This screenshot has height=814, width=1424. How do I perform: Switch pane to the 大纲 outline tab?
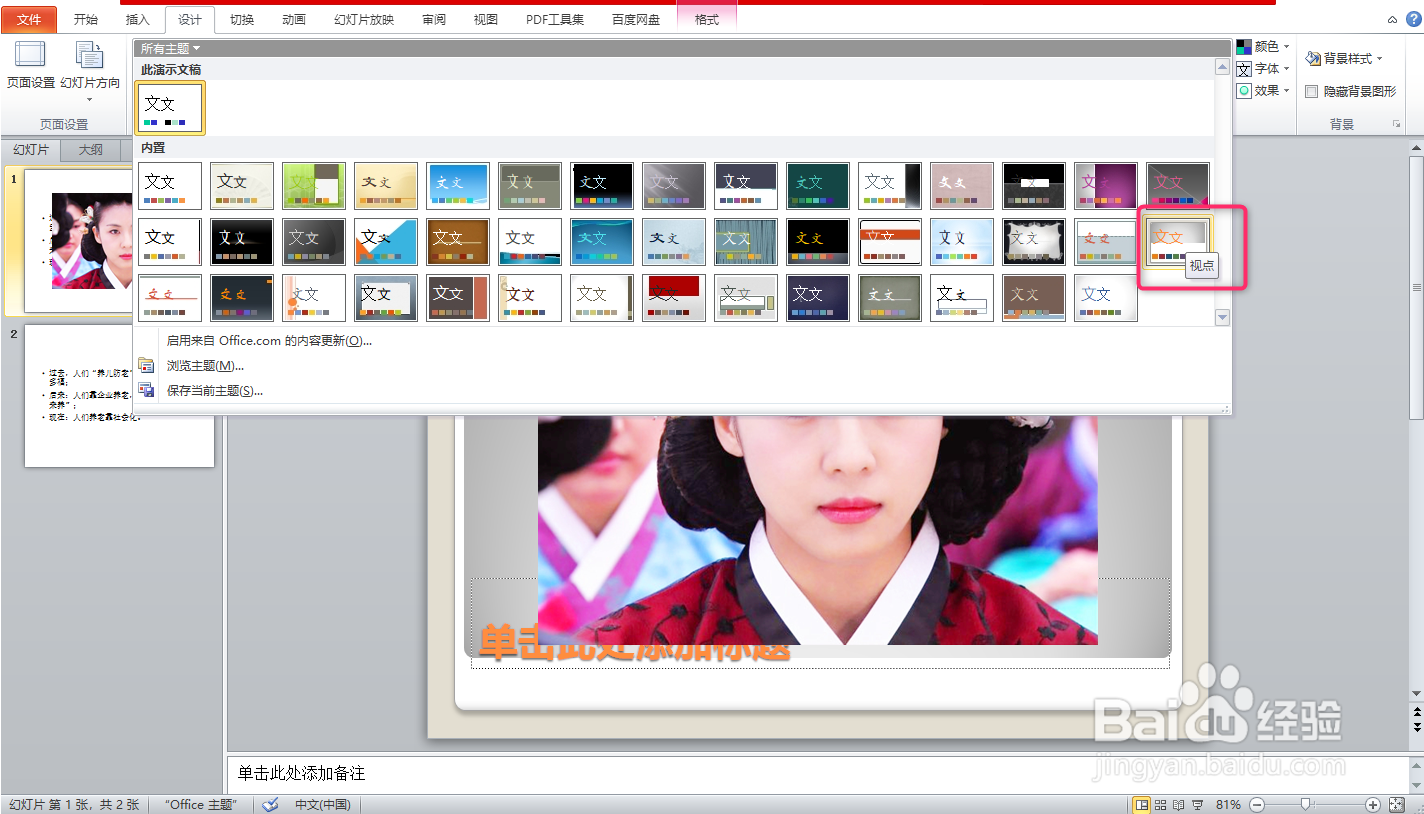(x=91, y=150)
